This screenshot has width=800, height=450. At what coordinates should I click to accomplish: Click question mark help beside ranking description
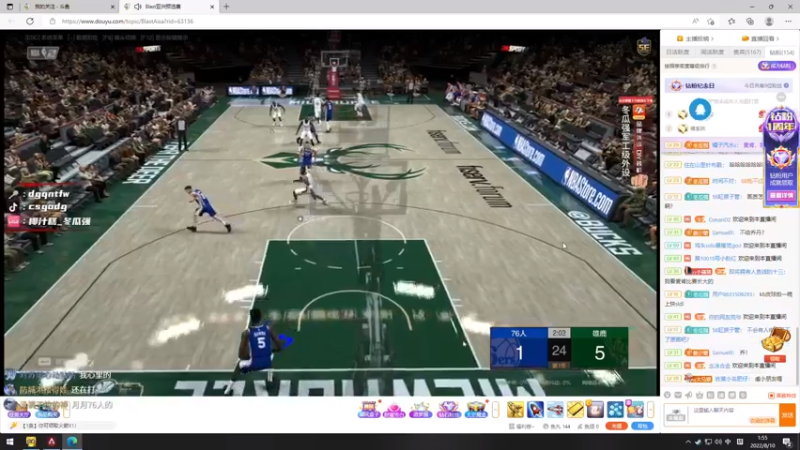pyautogui.click(x=714, y=66)
